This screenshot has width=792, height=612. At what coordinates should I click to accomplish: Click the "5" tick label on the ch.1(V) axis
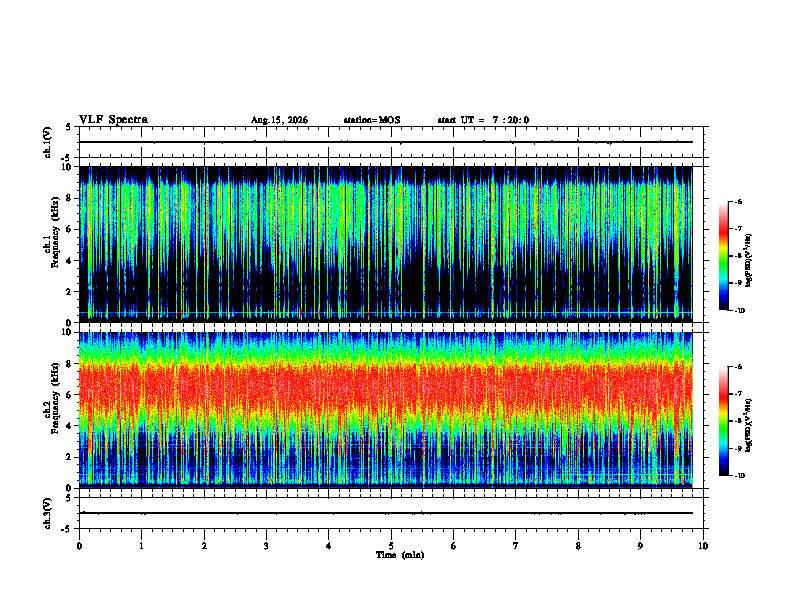(69, 127)
